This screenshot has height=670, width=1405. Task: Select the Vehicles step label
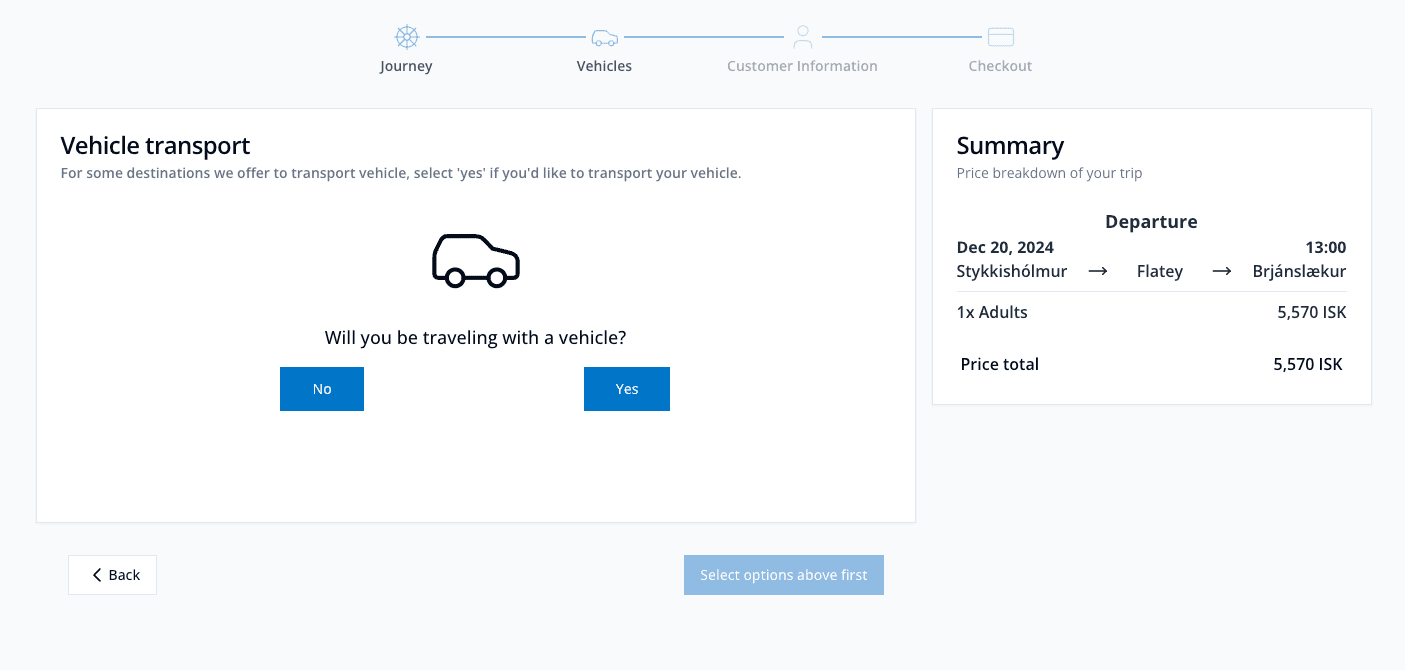tap(604, 67)
